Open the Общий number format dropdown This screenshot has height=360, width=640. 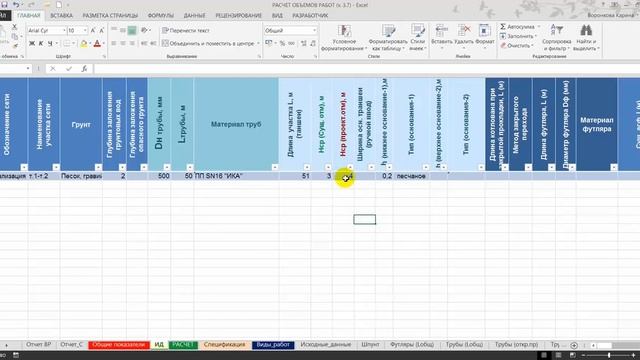[314, 31]
